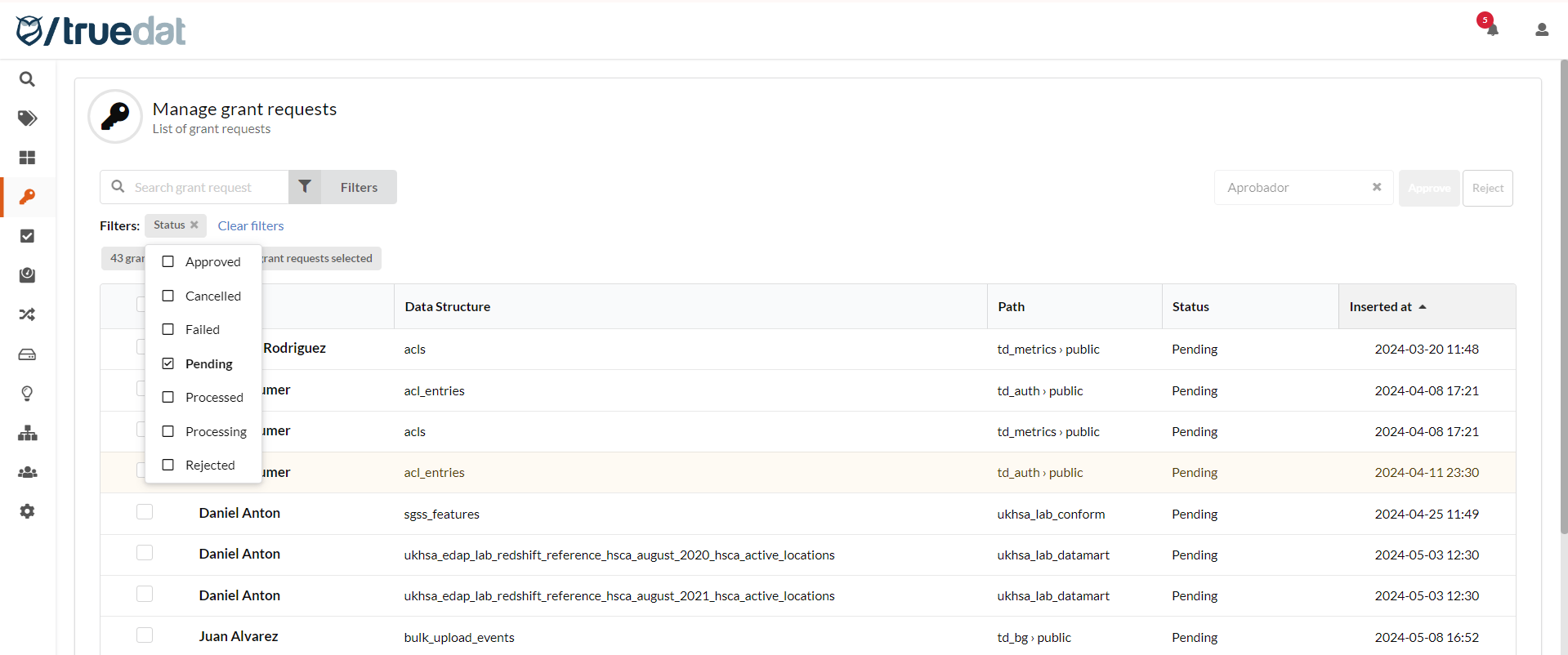Open the search icon in sidebar

click(27, 79)
